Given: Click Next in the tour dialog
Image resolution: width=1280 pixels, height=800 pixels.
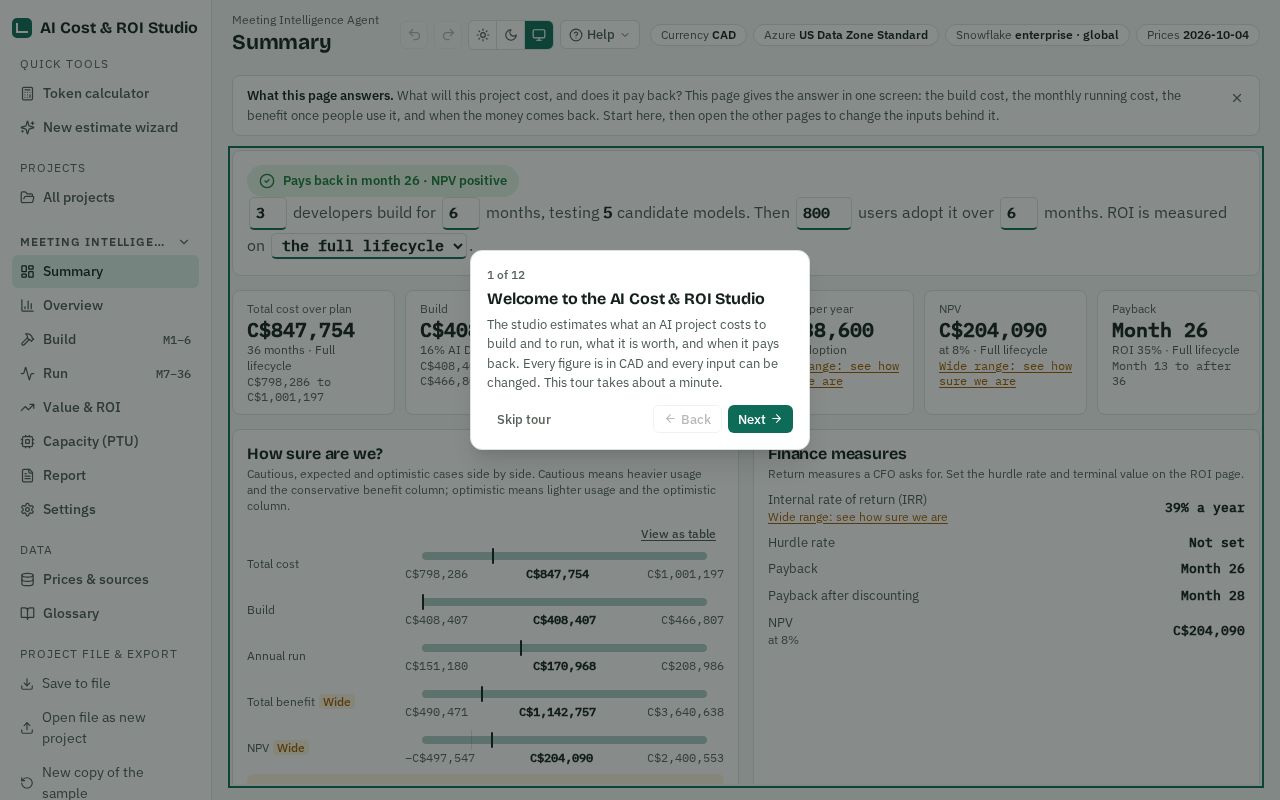Looking at the screenshot, I should pyautogui.click(x=760, y=419).
